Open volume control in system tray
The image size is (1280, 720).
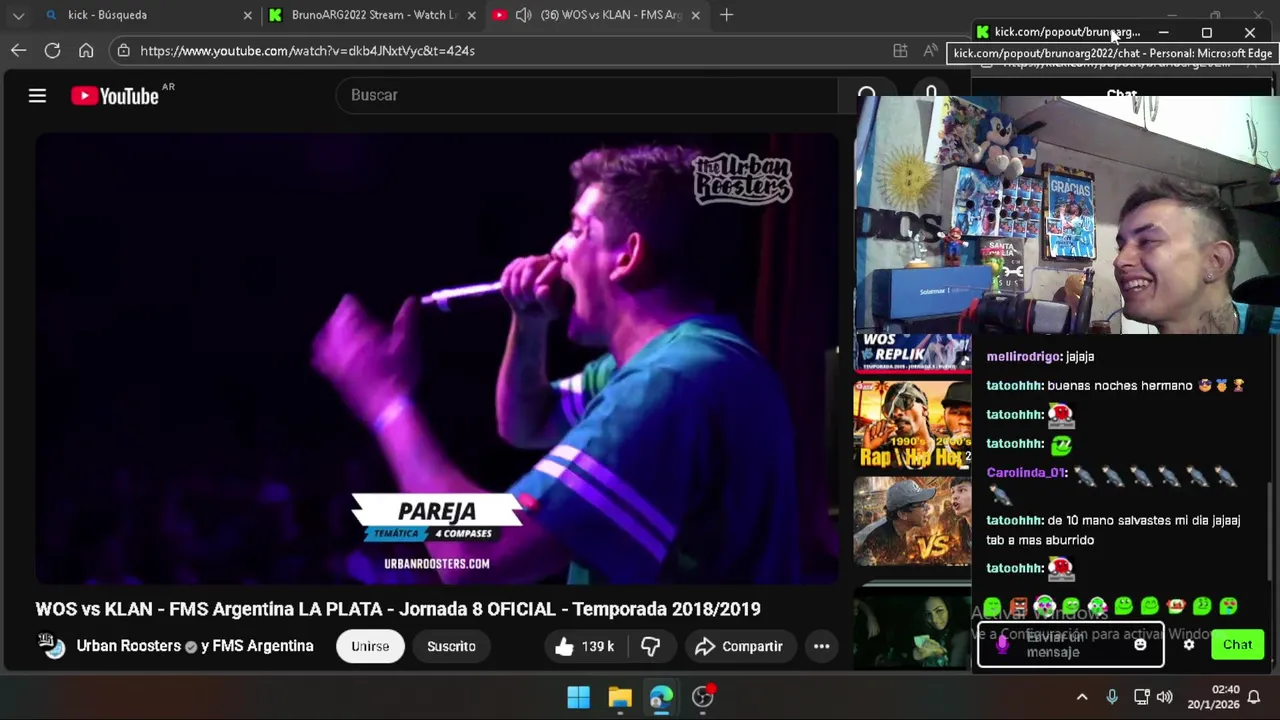pos(1165,697)
